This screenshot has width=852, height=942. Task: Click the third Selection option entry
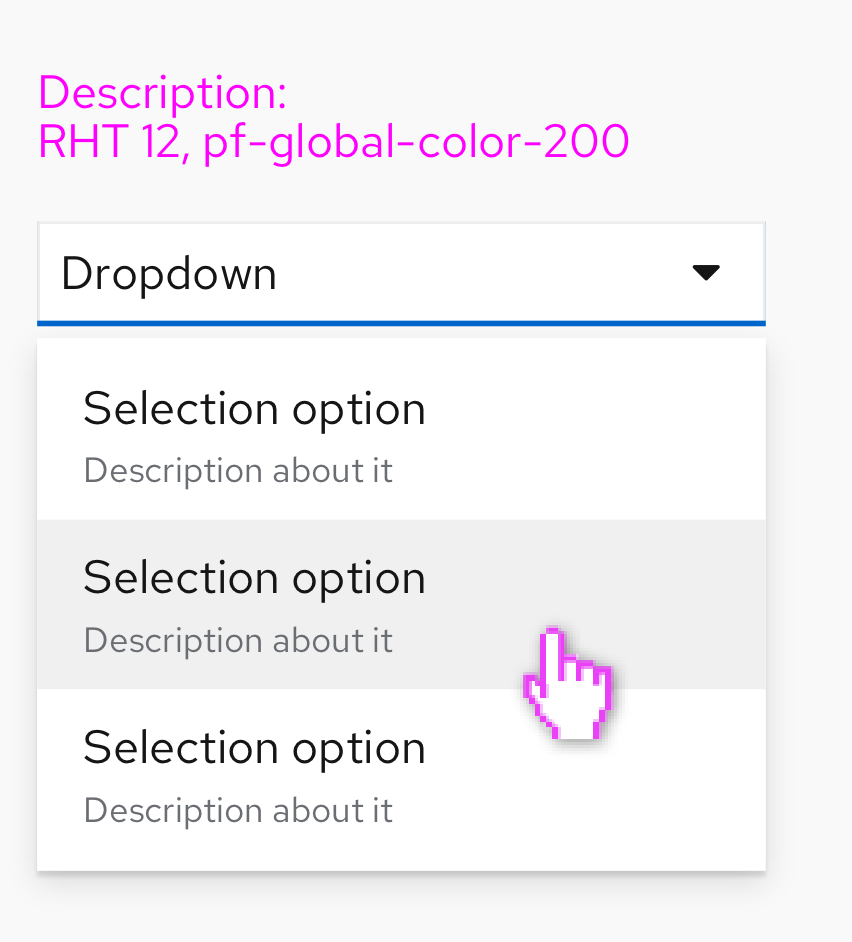point(254,748)
